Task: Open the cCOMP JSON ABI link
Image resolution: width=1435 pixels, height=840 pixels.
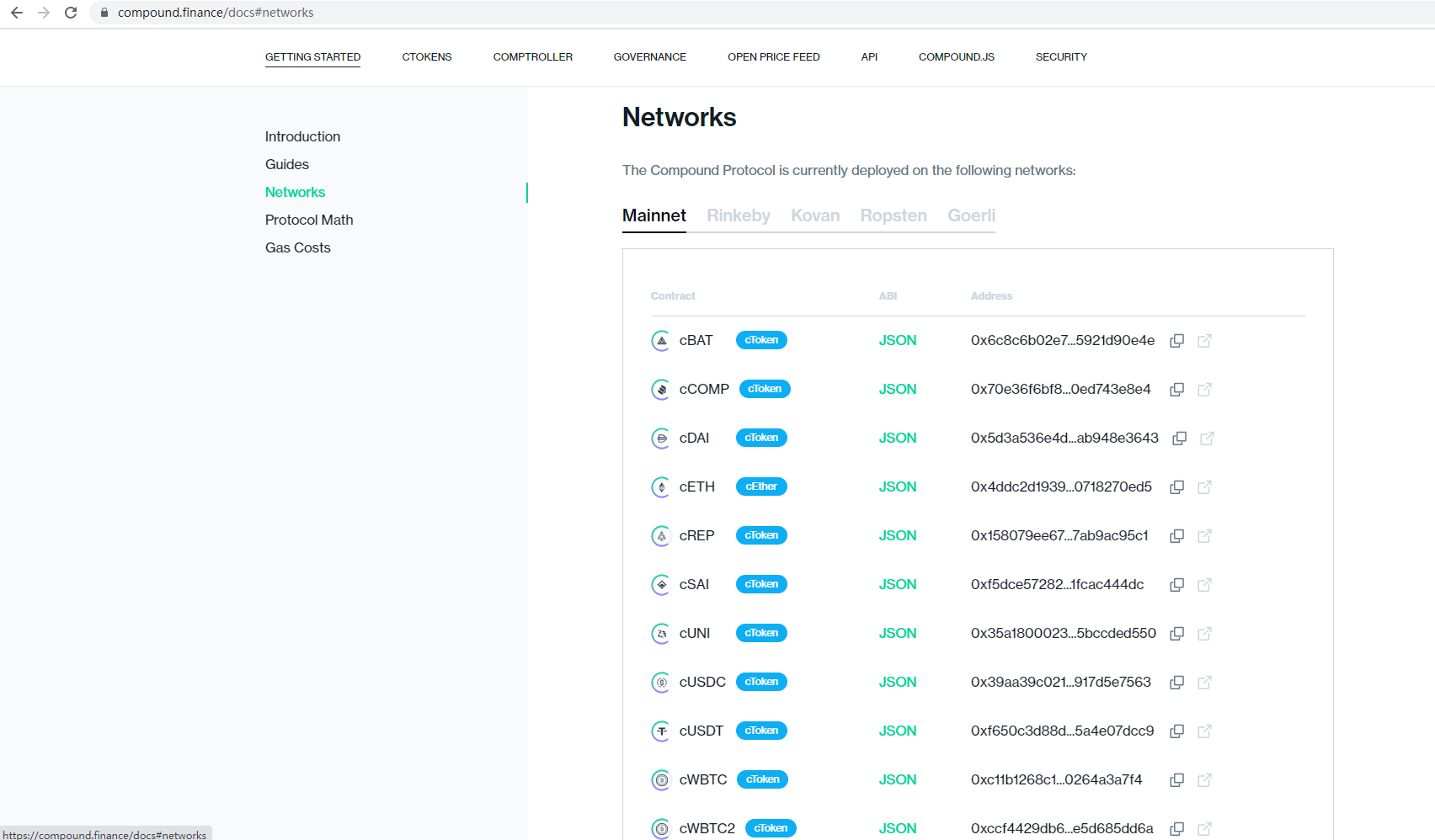Action: 898,390
